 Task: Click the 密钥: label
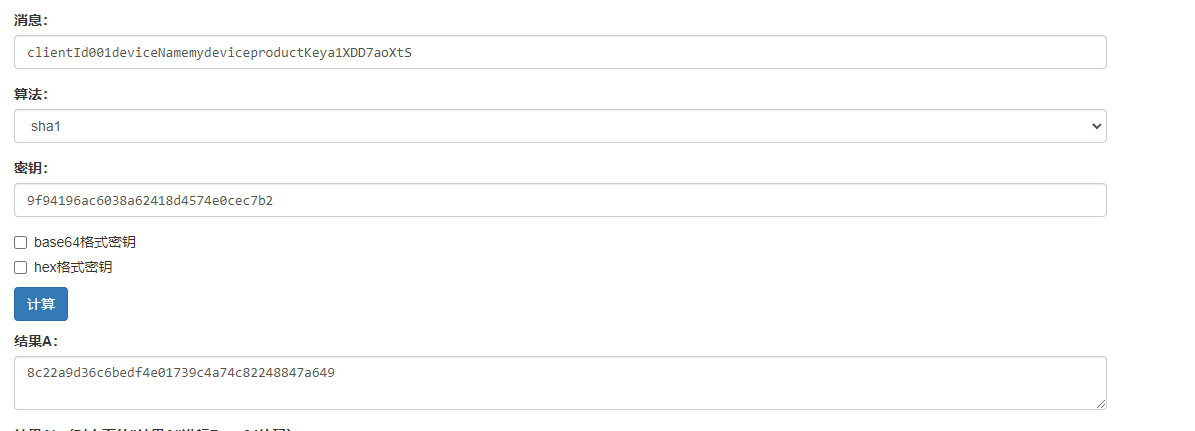click(31, 168)
